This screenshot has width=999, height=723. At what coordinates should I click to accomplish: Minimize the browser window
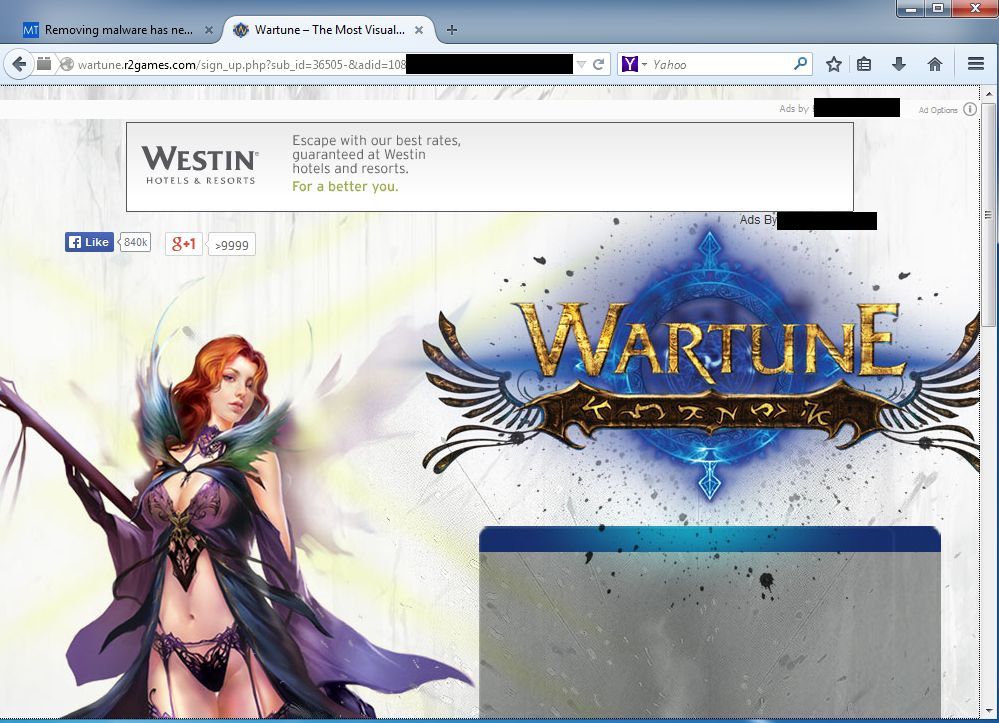pyautogui.click(x=912, y=9)
